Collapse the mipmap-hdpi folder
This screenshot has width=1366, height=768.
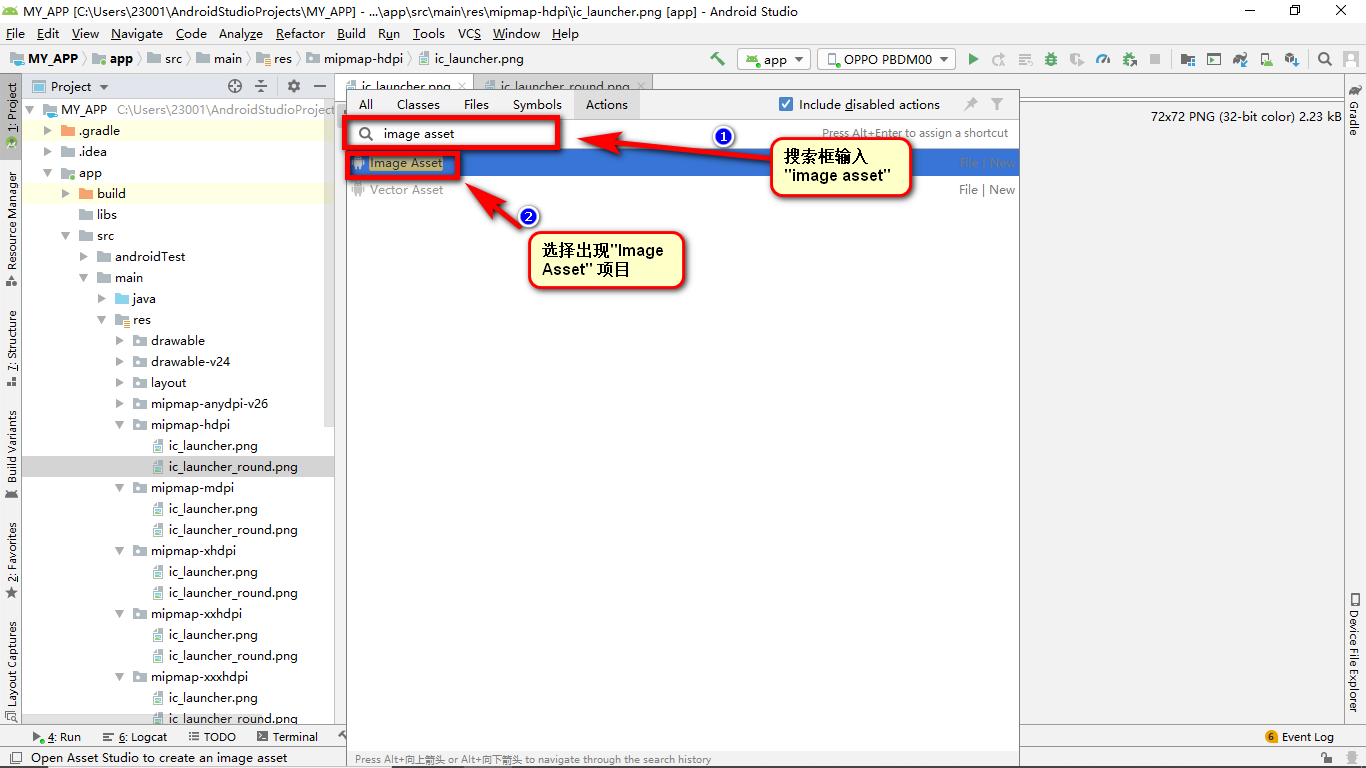[120, 425]
